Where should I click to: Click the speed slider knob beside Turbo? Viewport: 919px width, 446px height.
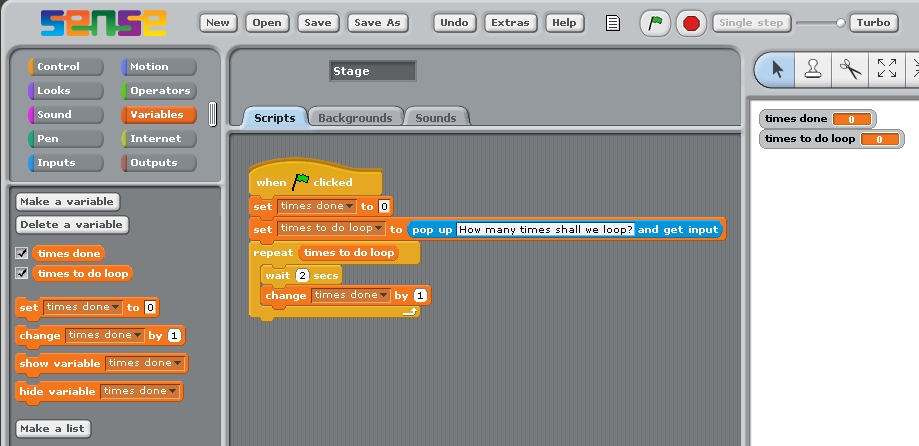840,23
